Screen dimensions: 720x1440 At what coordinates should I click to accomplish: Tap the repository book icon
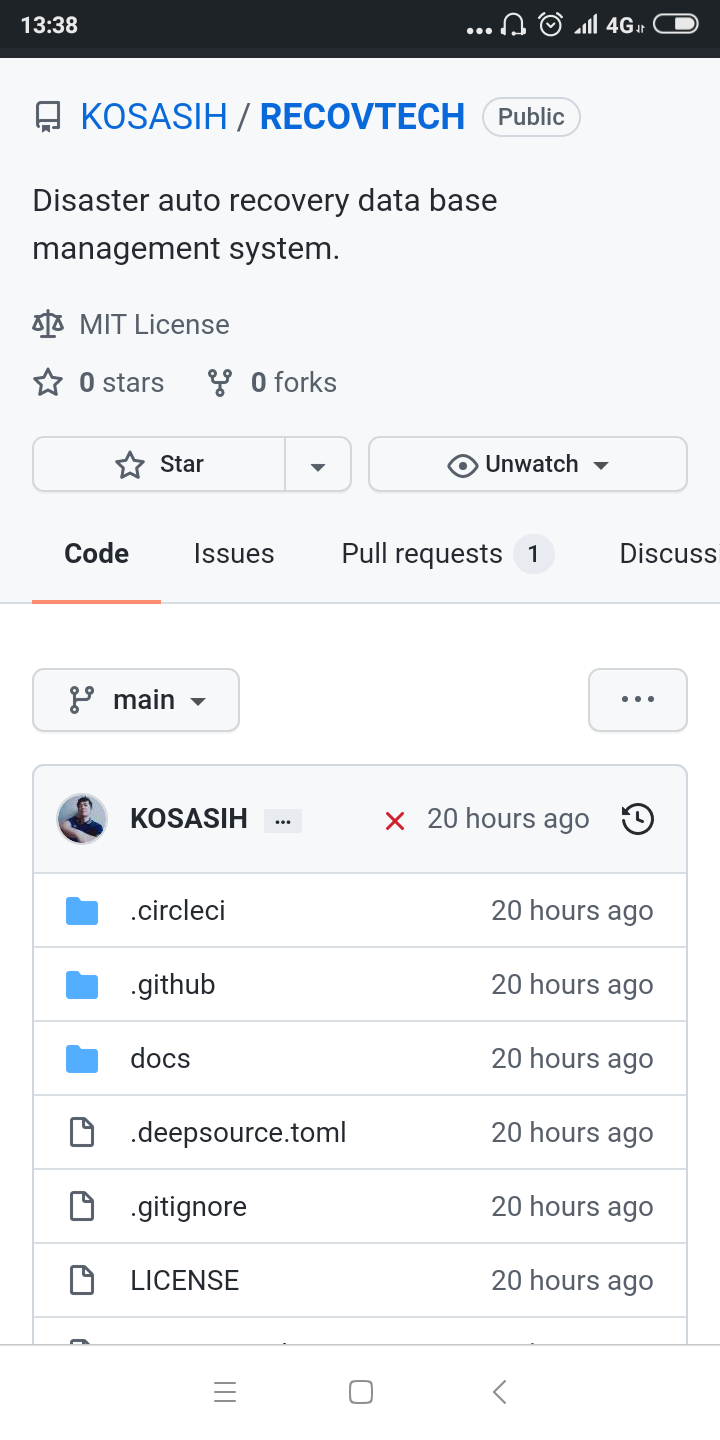coord(47,118)
